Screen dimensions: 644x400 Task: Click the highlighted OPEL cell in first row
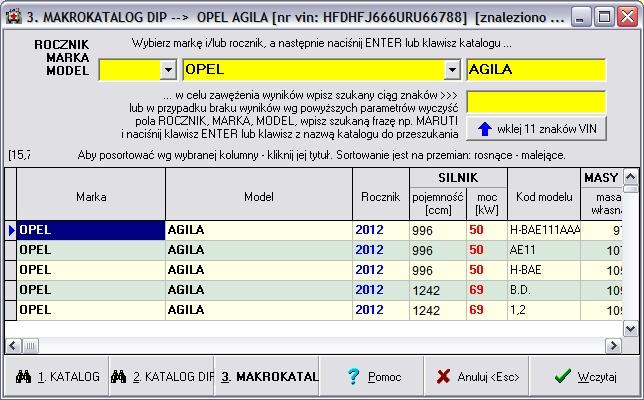[91, 230]
